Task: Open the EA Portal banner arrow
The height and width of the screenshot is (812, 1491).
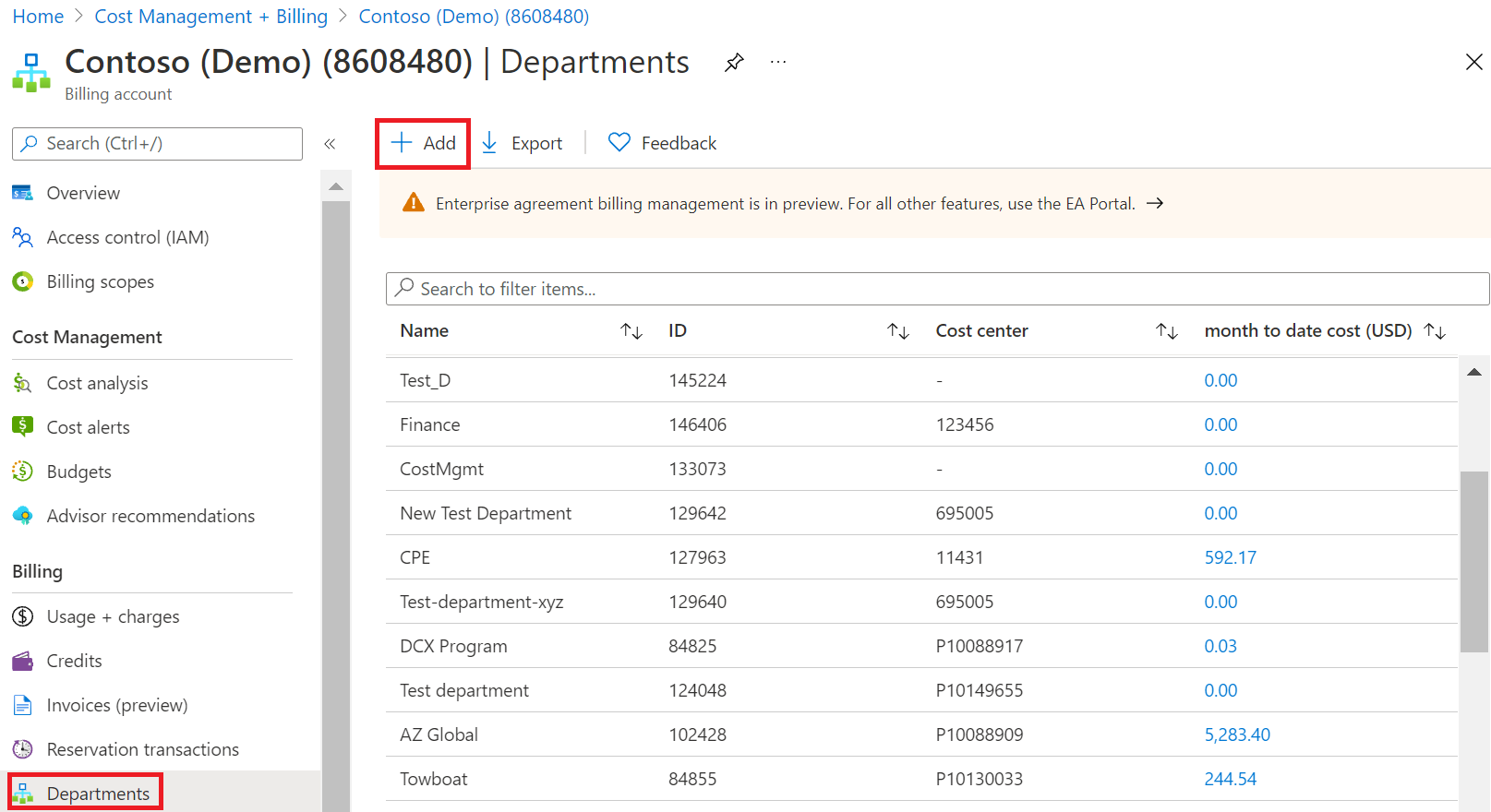Action: point(1154,204)
